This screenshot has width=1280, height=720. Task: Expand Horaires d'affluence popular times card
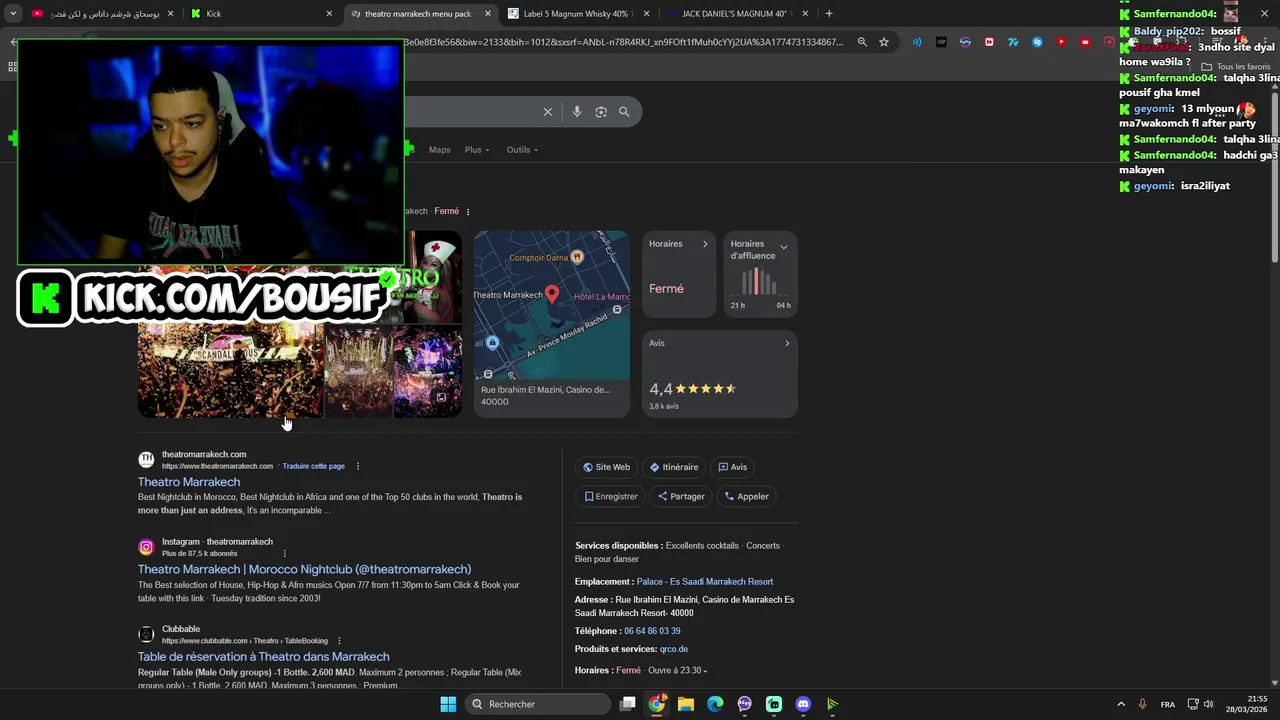(x=760, y=274)
